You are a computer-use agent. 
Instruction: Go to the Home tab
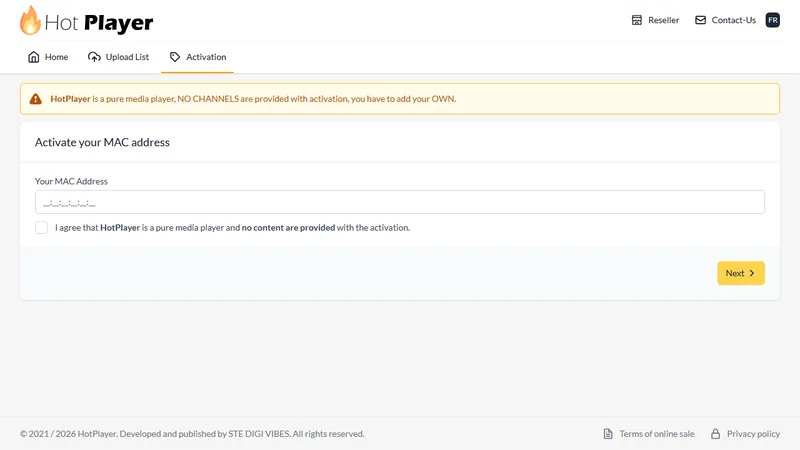pyautogui.click(x=48, y=57)
